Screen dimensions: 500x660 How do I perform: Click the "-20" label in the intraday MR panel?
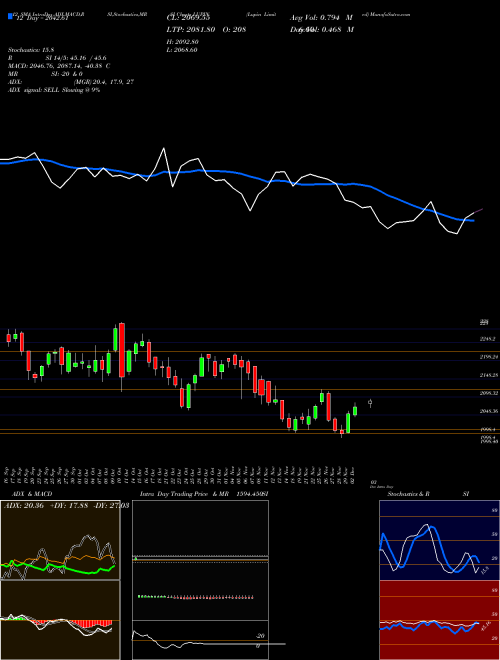coord(261,636)
